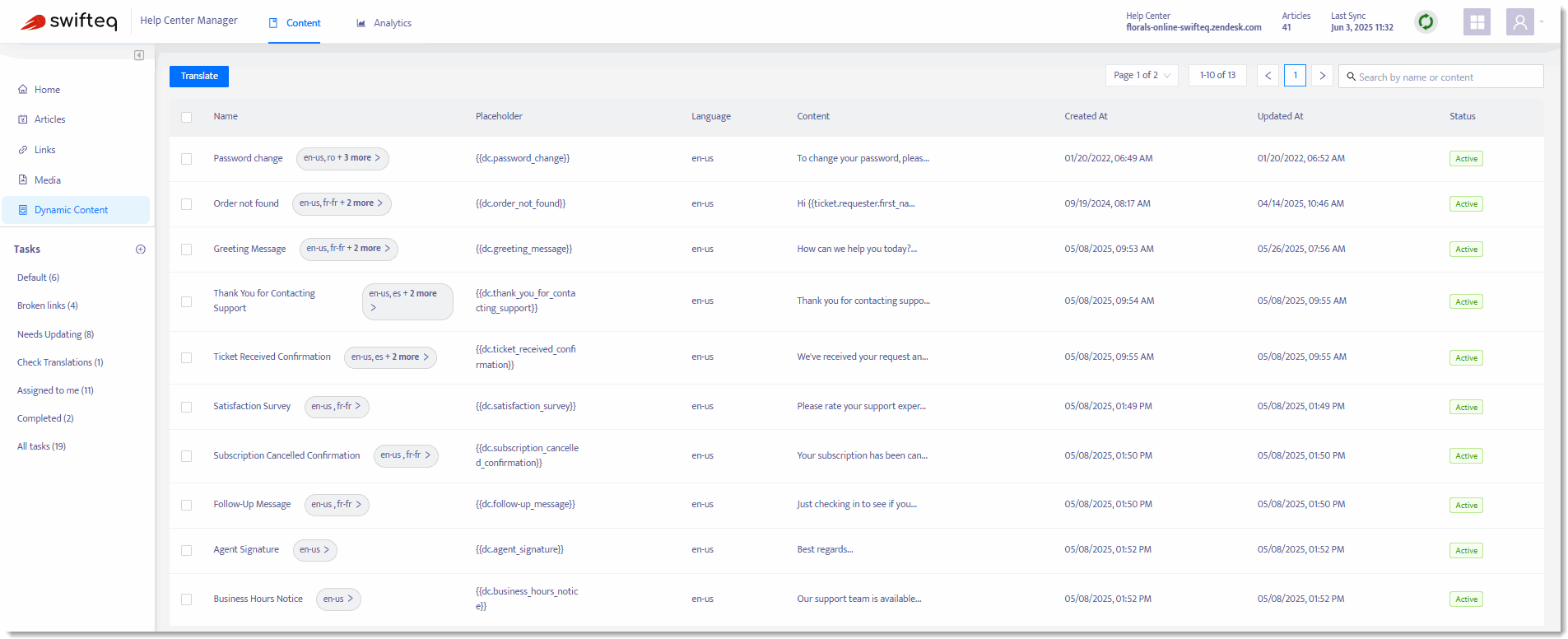Open Media in the sidebar
The width and height of the screenshot is (1568, 639).
click(47, 180)
